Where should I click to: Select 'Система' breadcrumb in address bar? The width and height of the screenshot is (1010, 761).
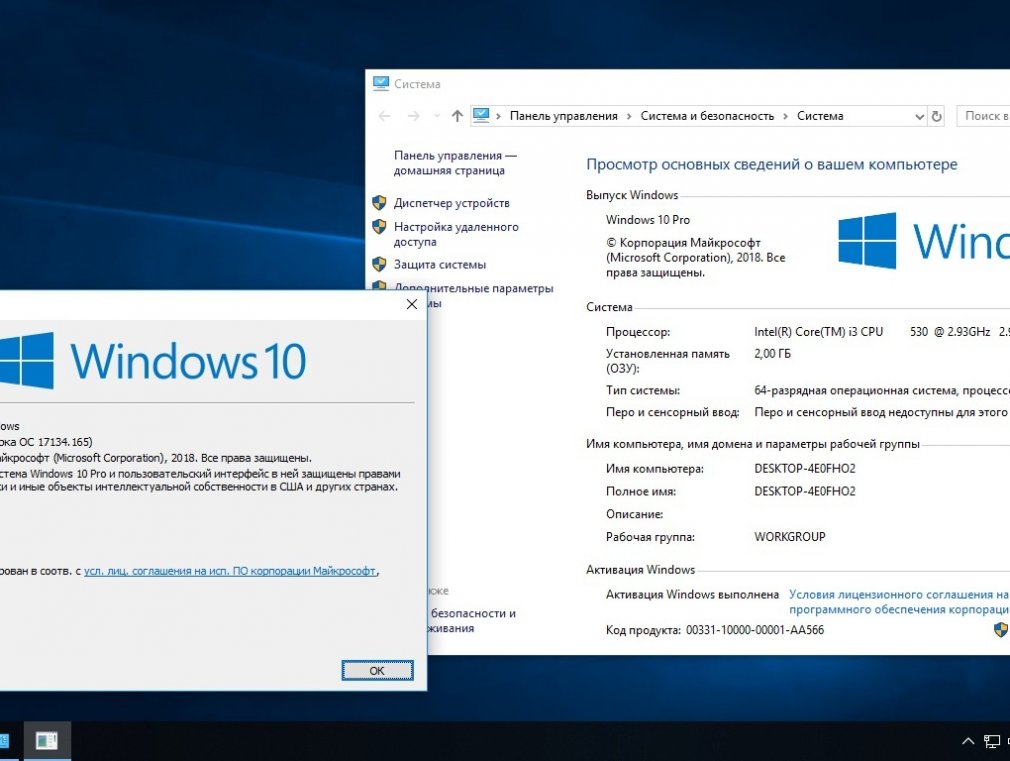point(820,116)
